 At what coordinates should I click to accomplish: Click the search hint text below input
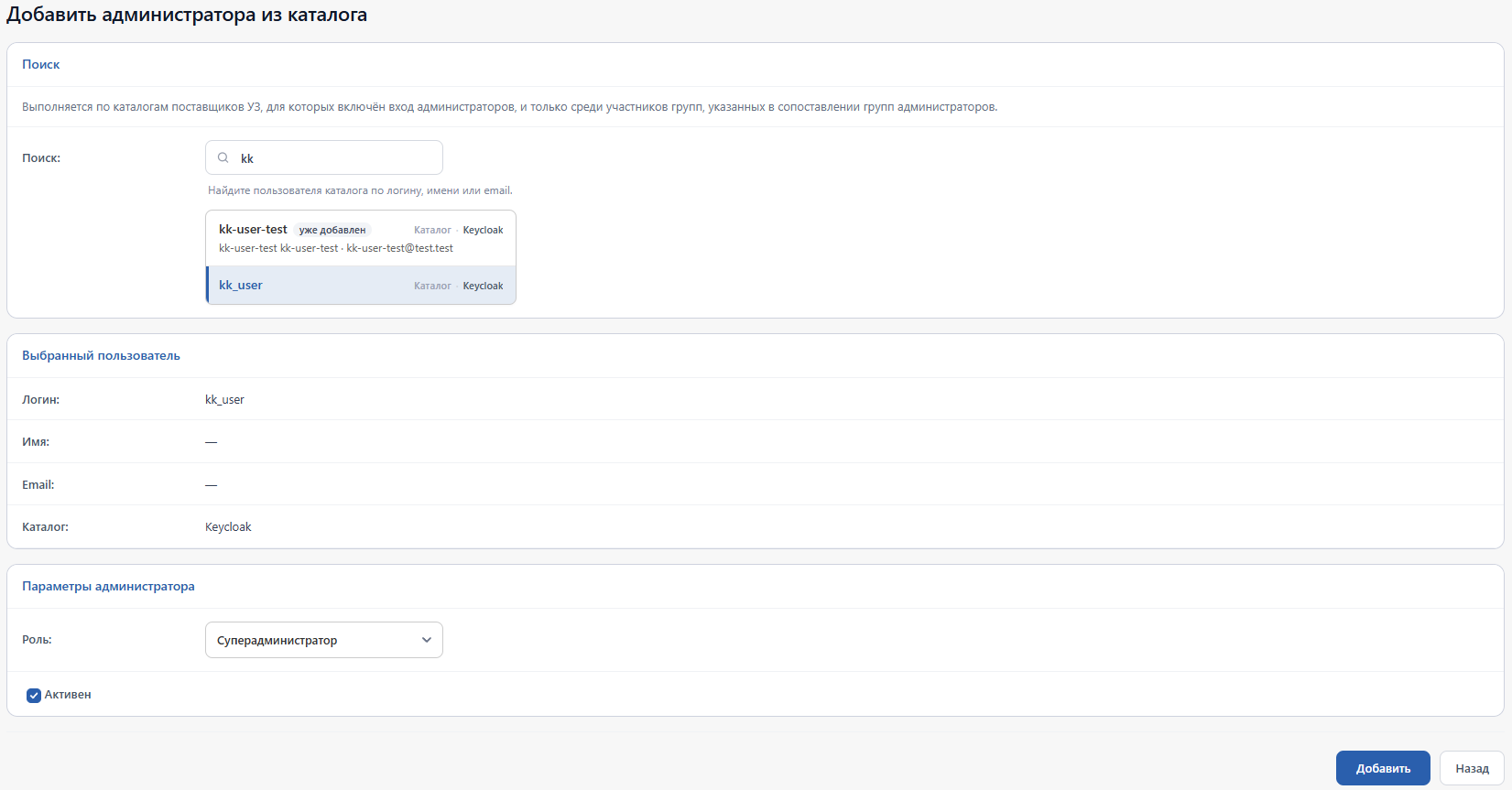pos(360,190)
